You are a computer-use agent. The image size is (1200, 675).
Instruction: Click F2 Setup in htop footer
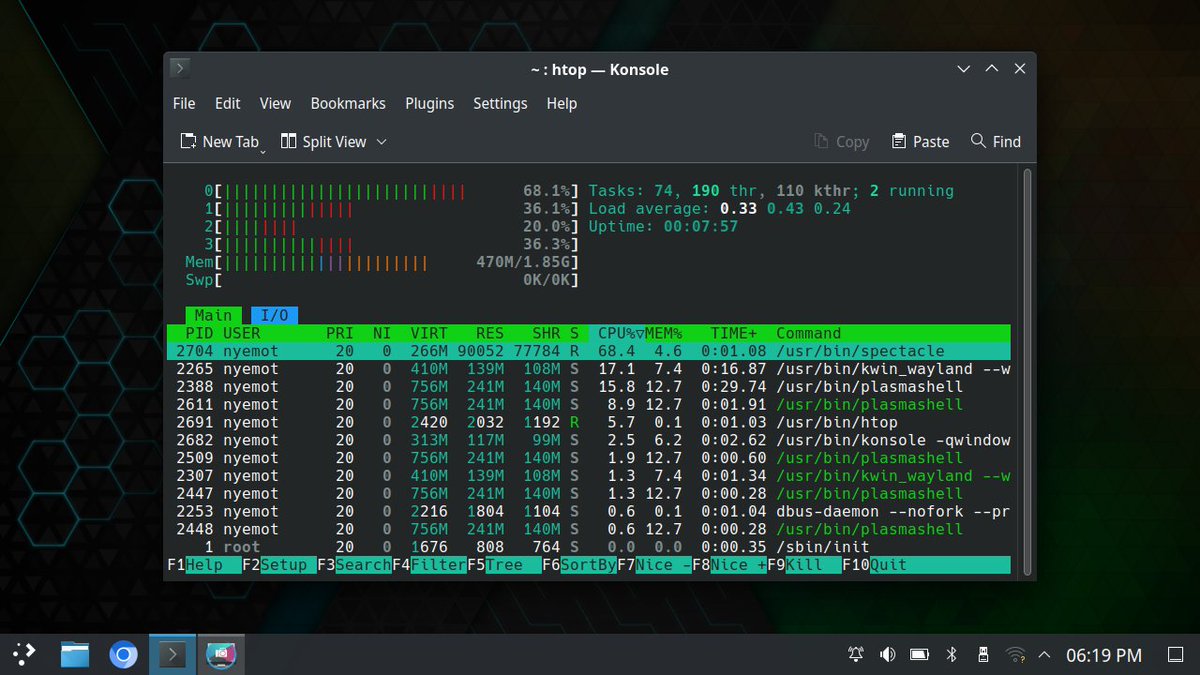pos(279,565)
